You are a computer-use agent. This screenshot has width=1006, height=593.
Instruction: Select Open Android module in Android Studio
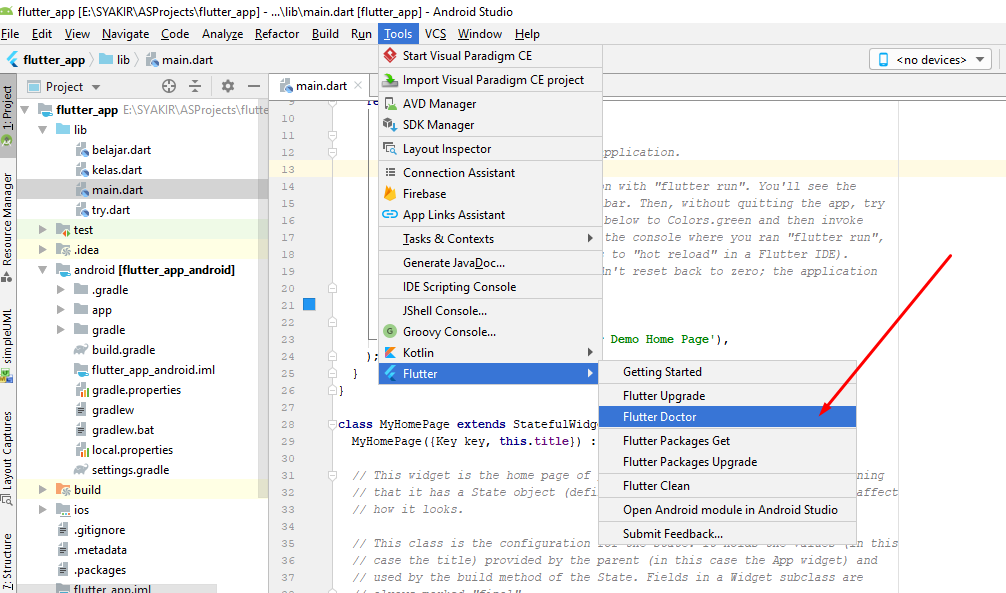coord(727,510)
